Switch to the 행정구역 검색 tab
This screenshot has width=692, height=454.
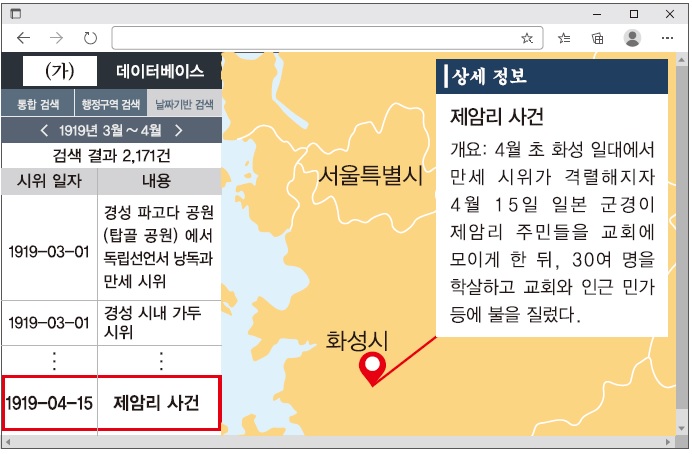tap(110, 104)
